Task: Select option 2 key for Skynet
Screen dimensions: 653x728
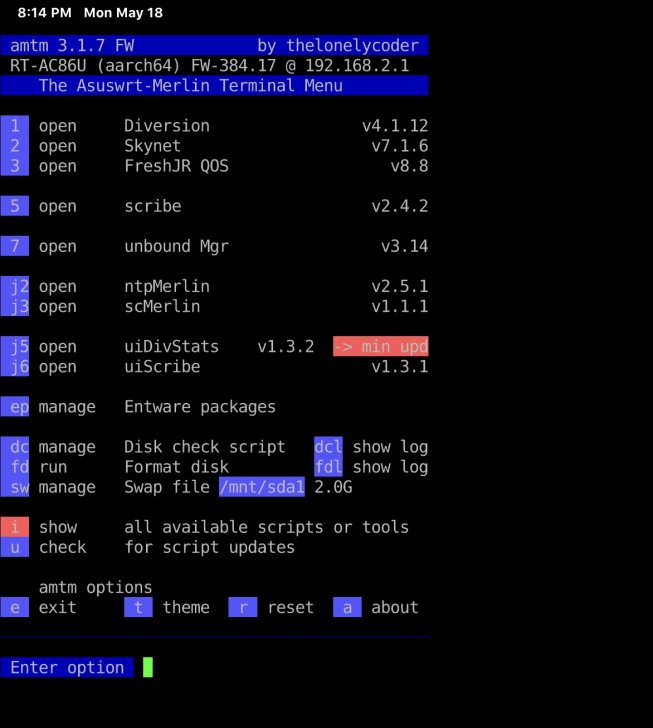Action: 14,146
